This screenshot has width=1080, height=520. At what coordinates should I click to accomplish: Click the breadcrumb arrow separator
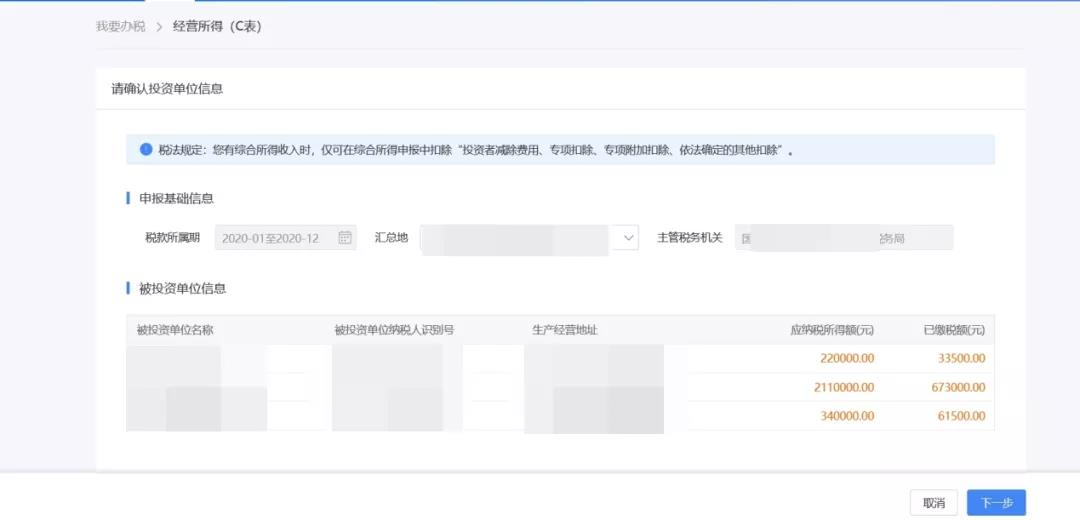[x=159, y=28]
